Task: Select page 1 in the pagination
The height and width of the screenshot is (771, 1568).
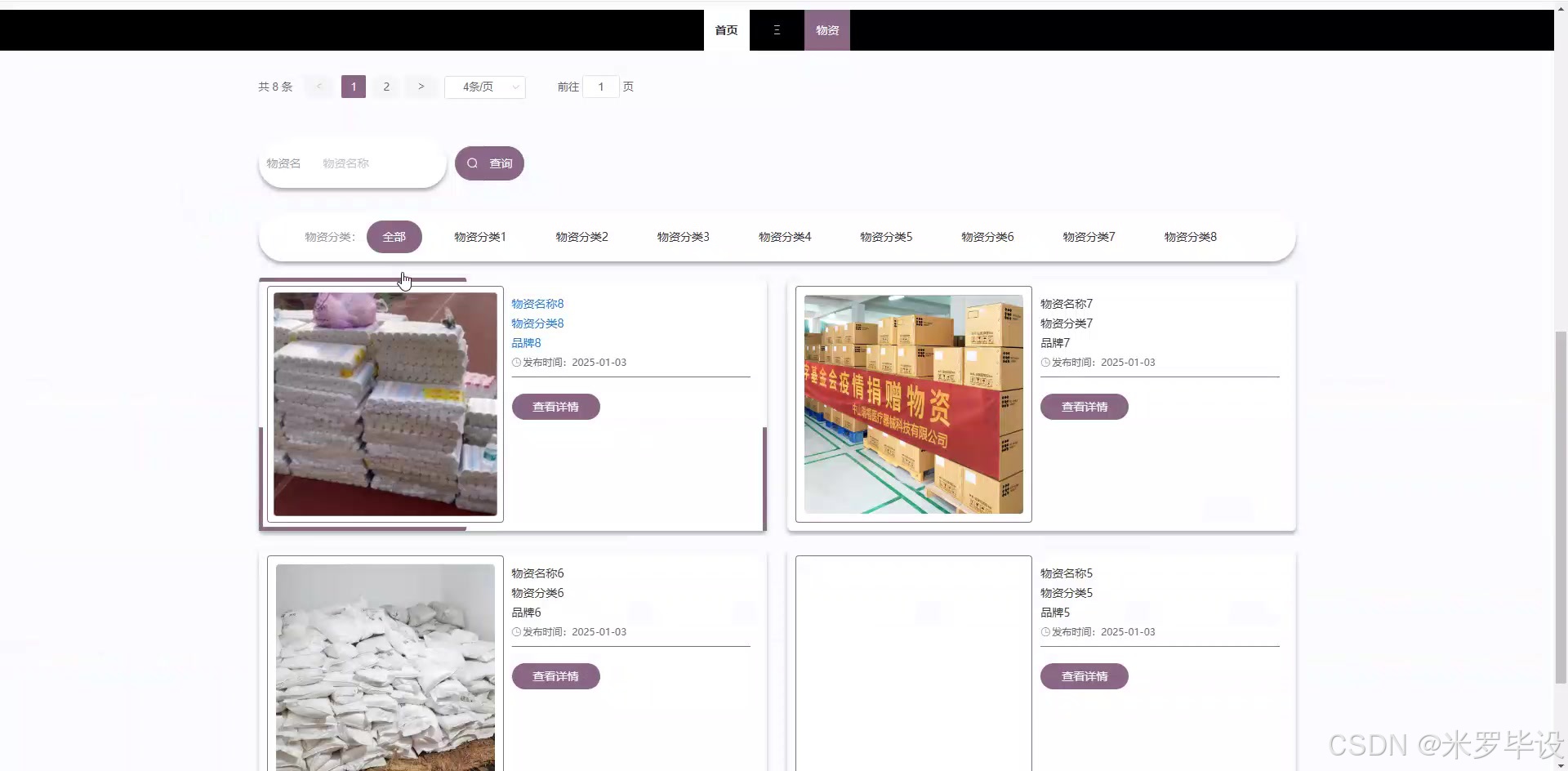Action: coord(354,87)
